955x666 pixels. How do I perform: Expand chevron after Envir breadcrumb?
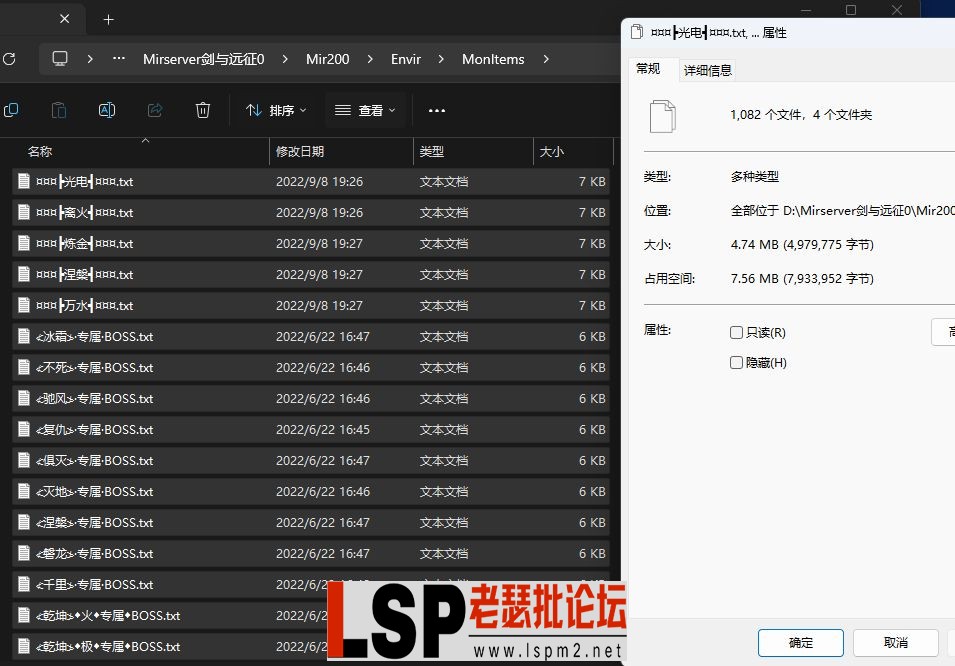(441, 59)
